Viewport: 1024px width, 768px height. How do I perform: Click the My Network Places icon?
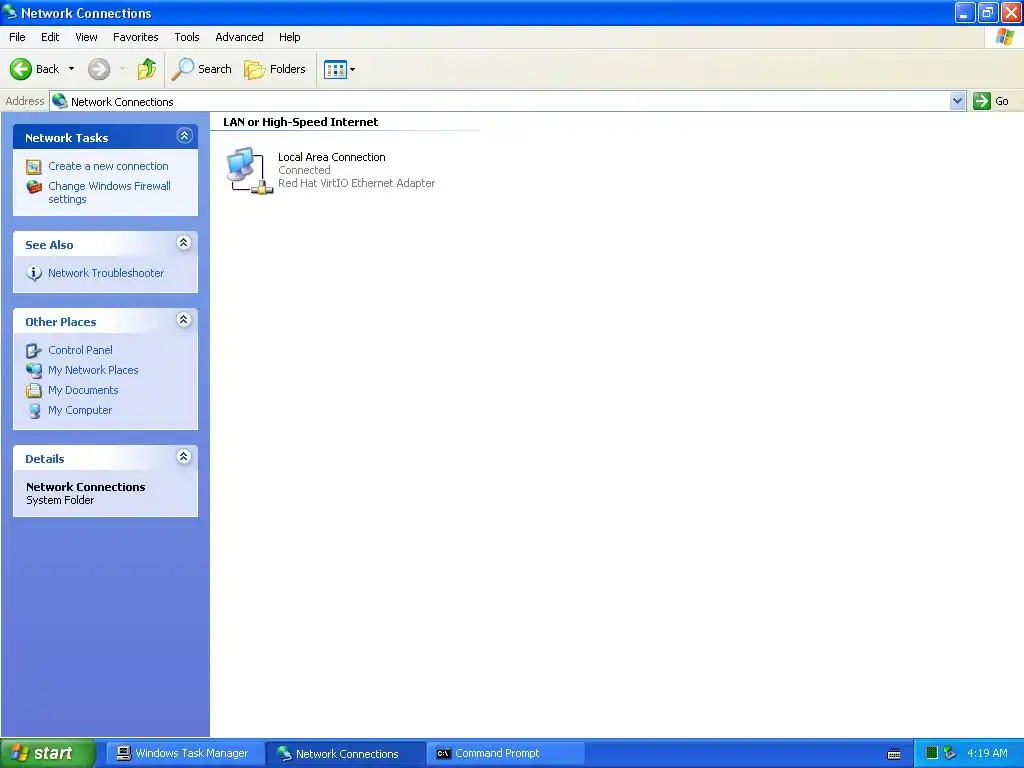point(34,371)
